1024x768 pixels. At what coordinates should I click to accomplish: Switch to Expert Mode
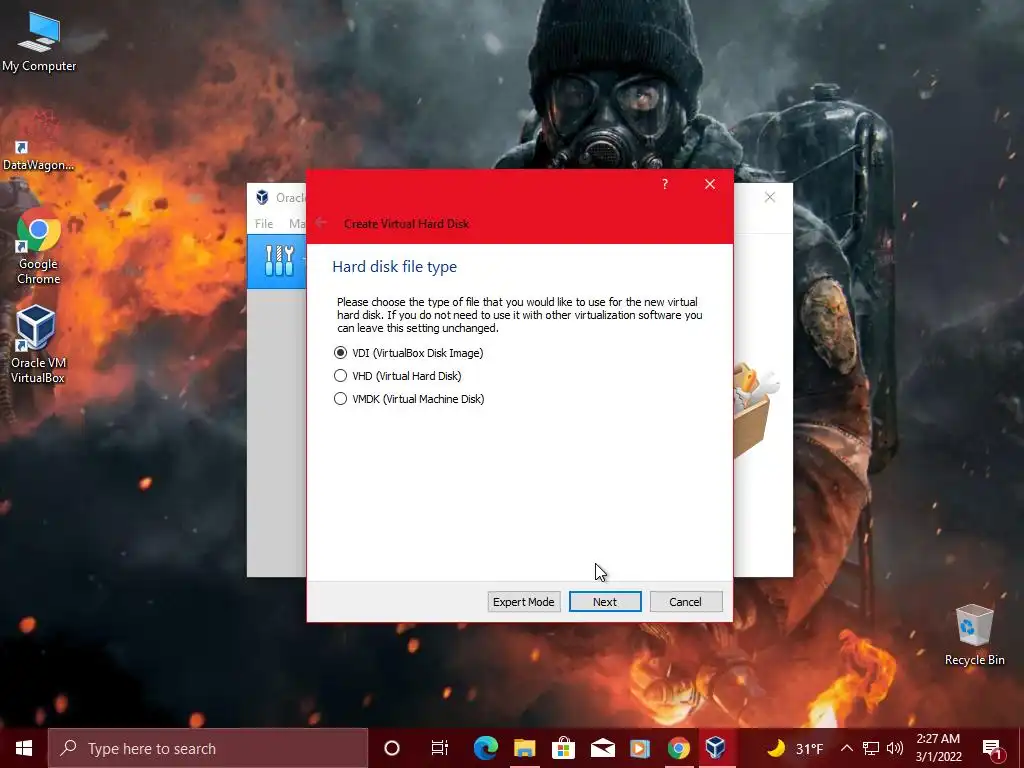pos(524,601)
